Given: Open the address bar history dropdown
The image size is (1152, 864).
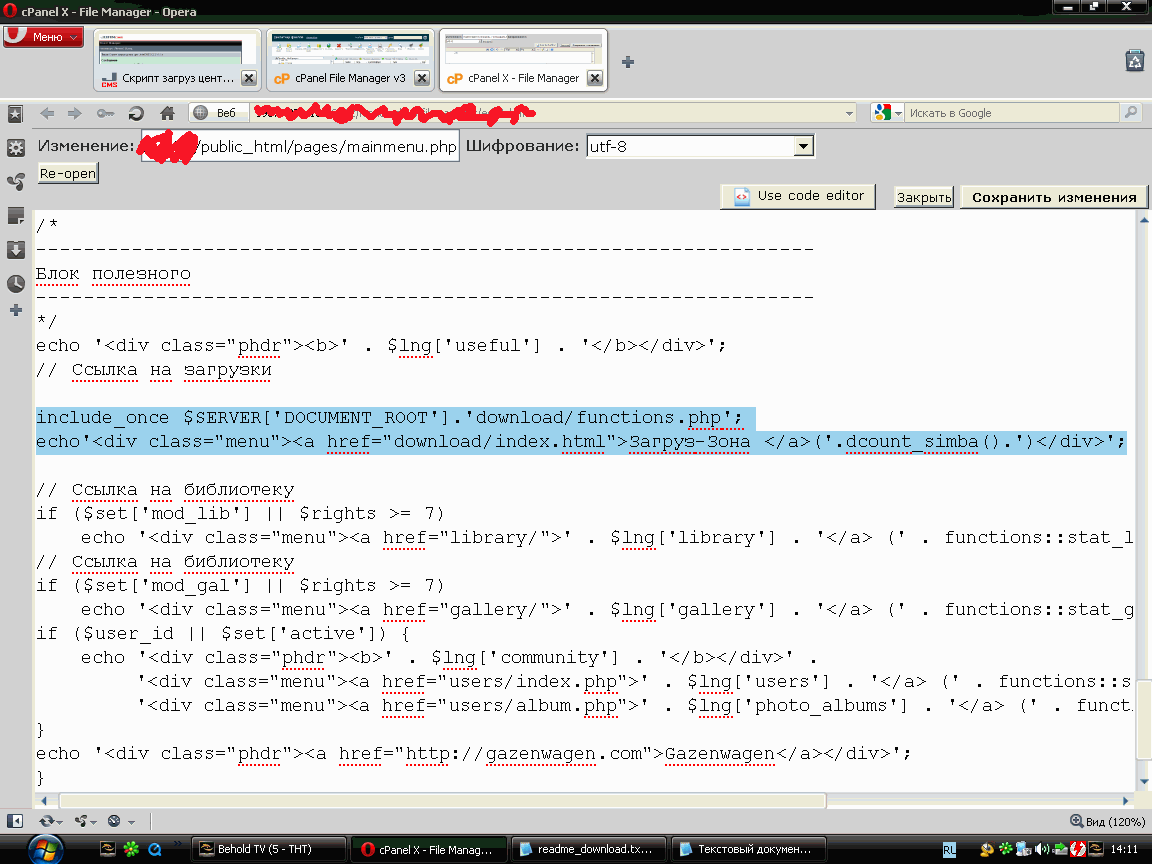Looking at the screenshot, I should click(848, 113).
